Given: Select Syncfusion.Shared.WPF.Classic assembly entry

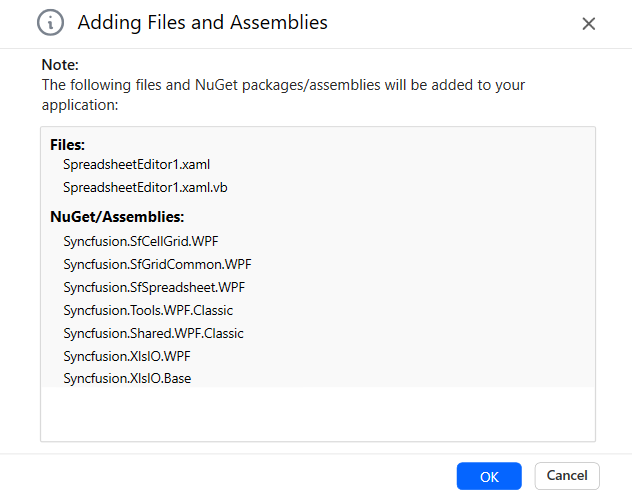Looking at the screenshot, I should click(153, 333).
